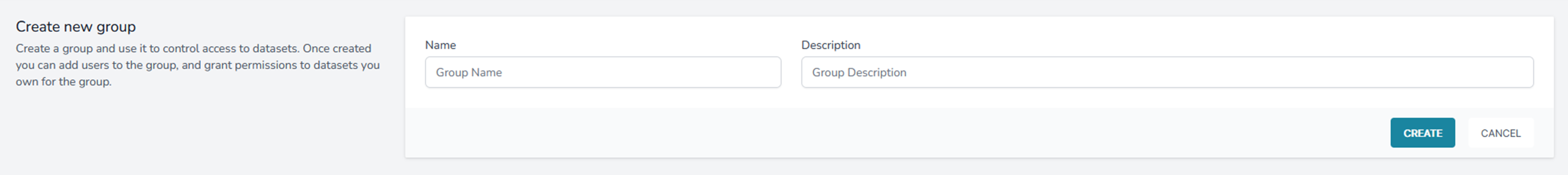This screenshot has height=175, width=1568.
Task: Click the Description field label
Action: point(830,45)
